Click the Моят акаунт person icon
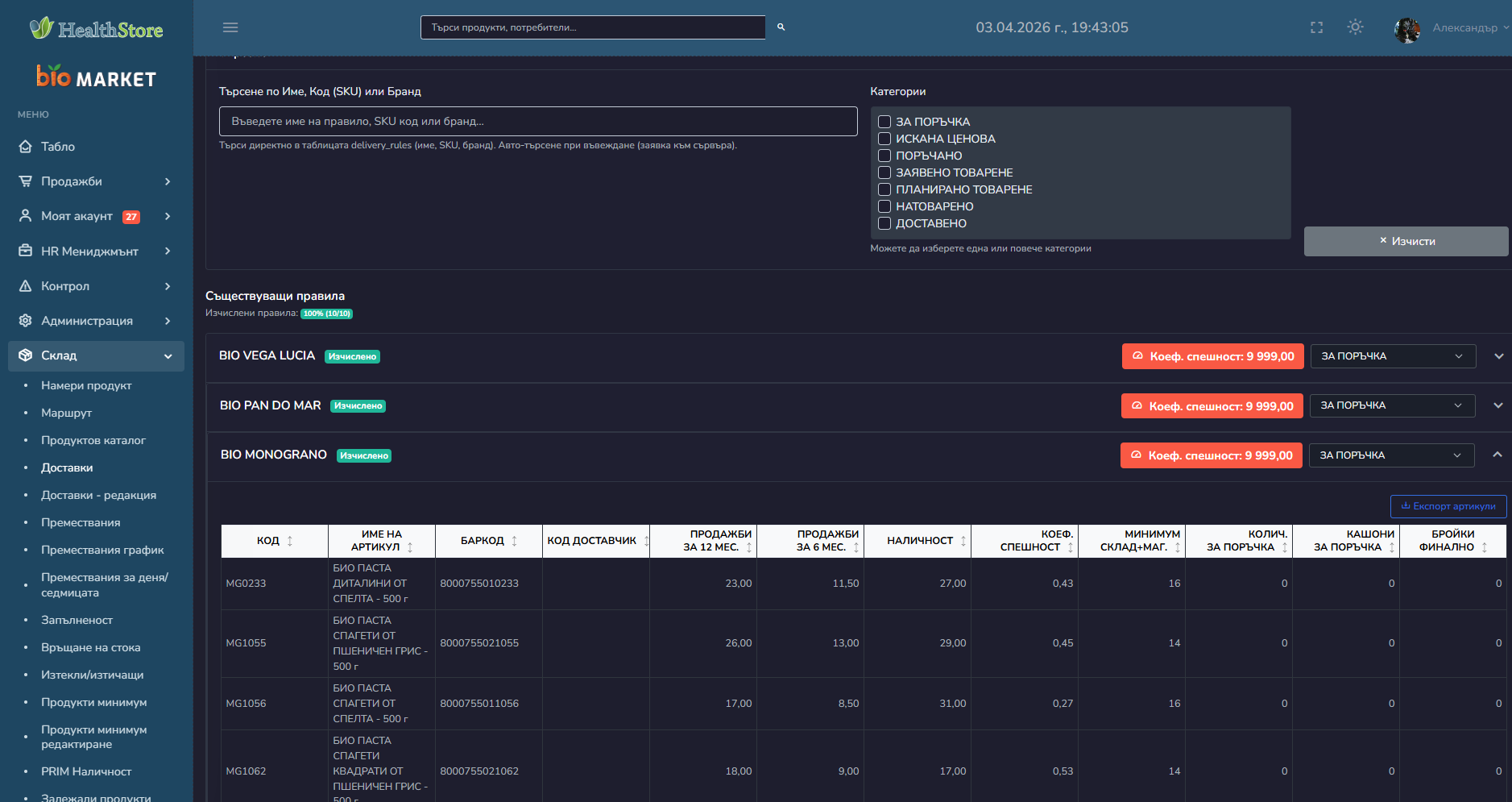The height and width of the screenshot is (802, 1512). (26, 216)
